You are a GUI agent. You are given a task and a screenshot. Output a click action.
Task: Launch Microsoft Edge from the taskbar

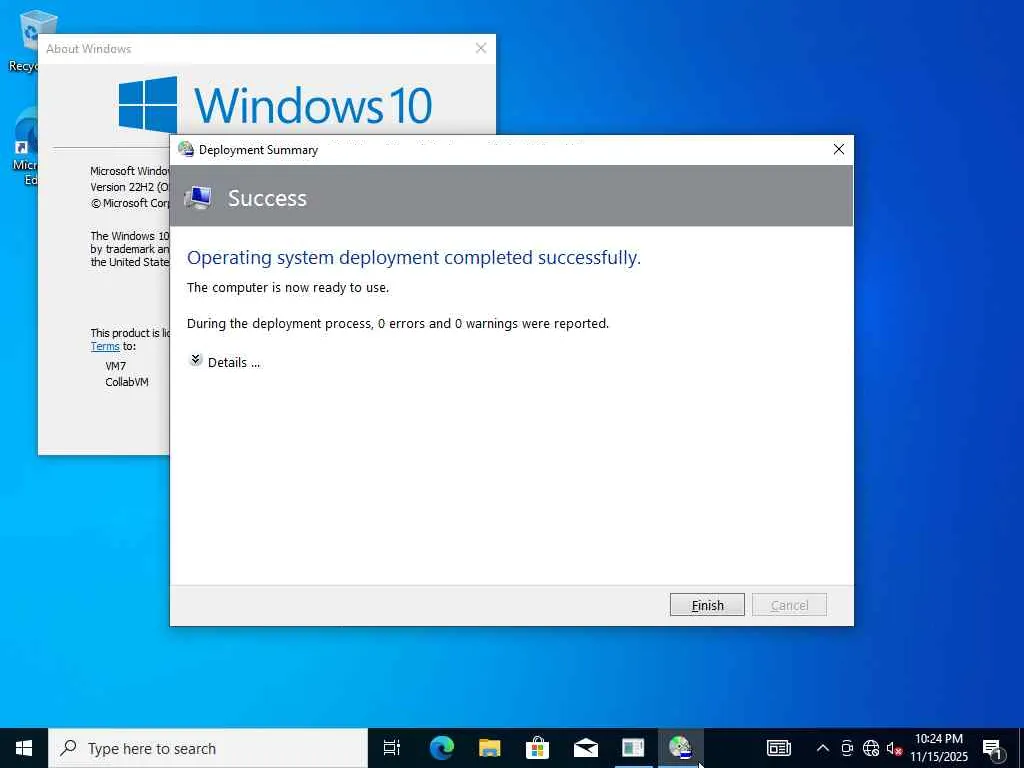point(441,748)
